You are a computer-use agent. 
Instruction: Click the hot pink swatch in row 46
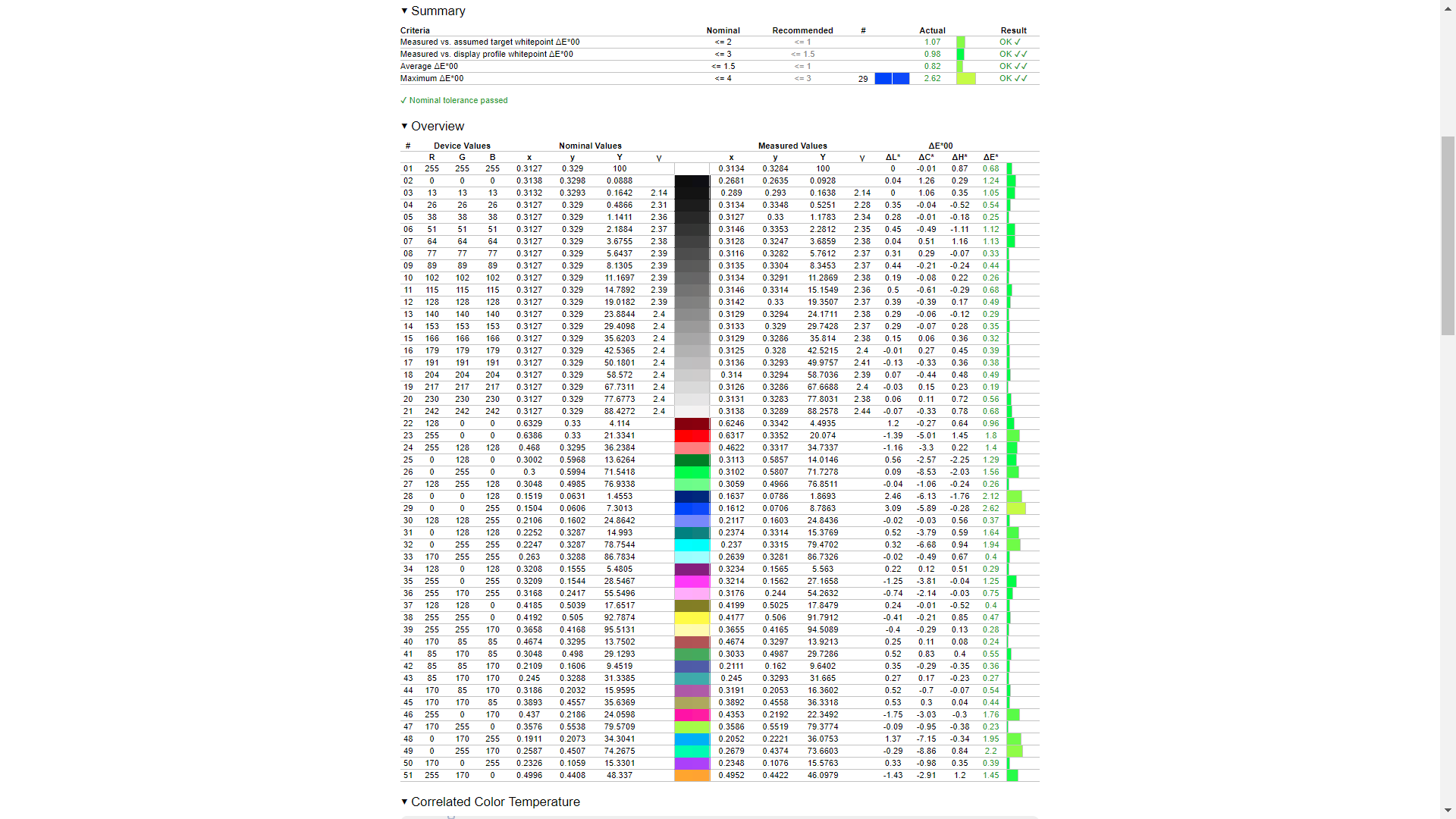tap(692, 715)
